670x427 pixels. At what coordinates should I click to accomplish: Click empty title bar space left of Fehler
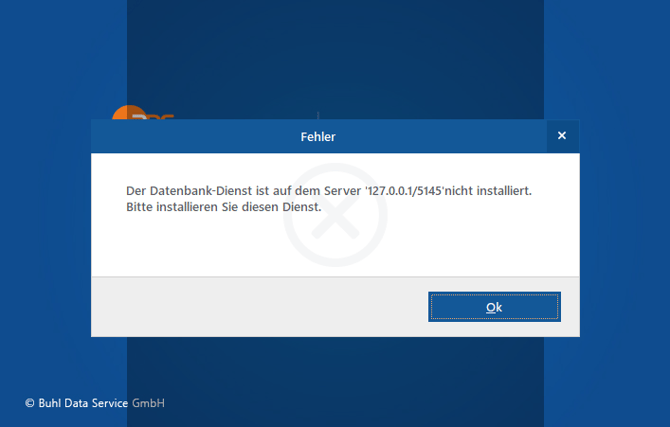[192, 137]
